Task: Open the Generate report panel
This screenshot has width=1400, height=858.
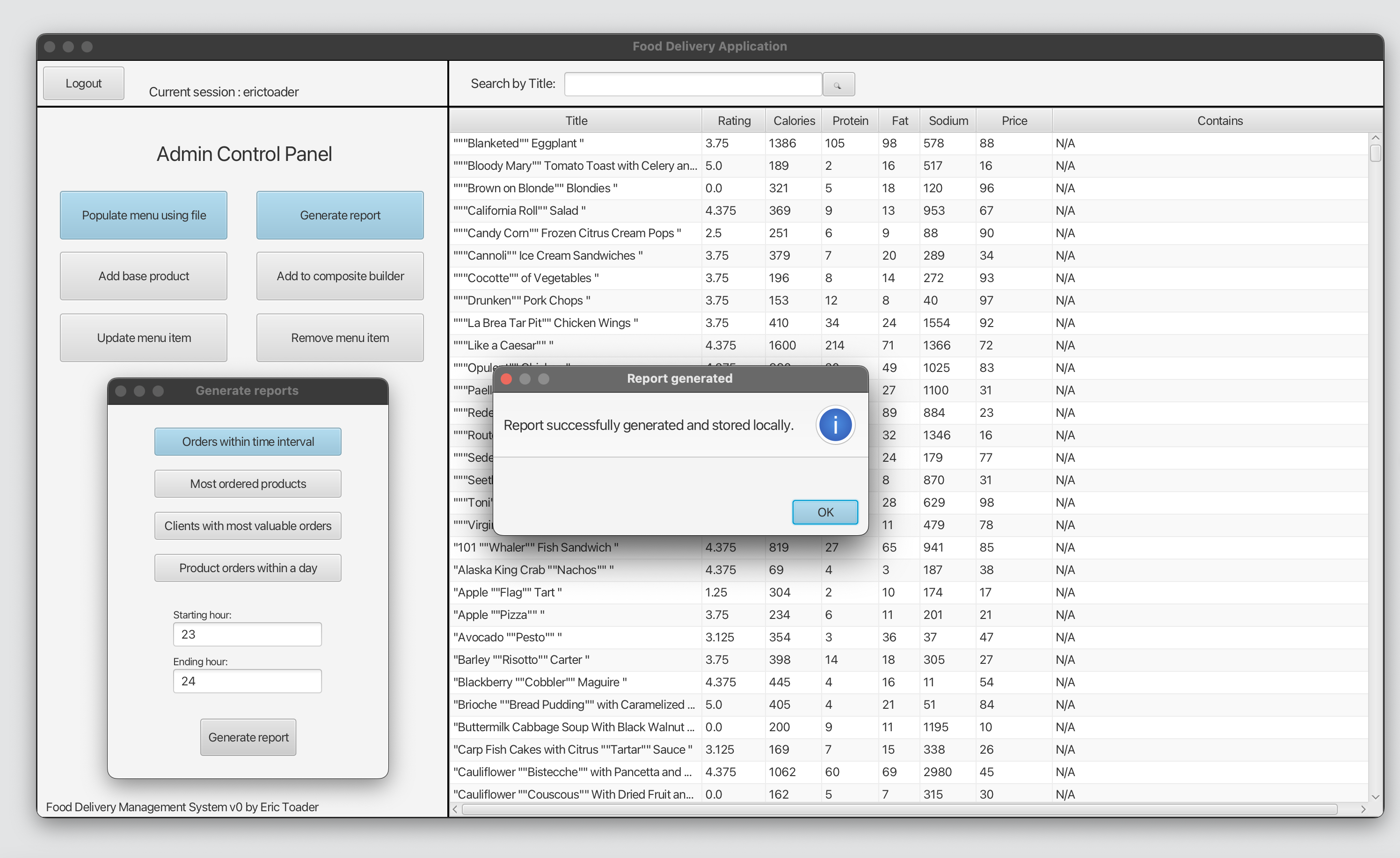Action: (x=340, y=215)
